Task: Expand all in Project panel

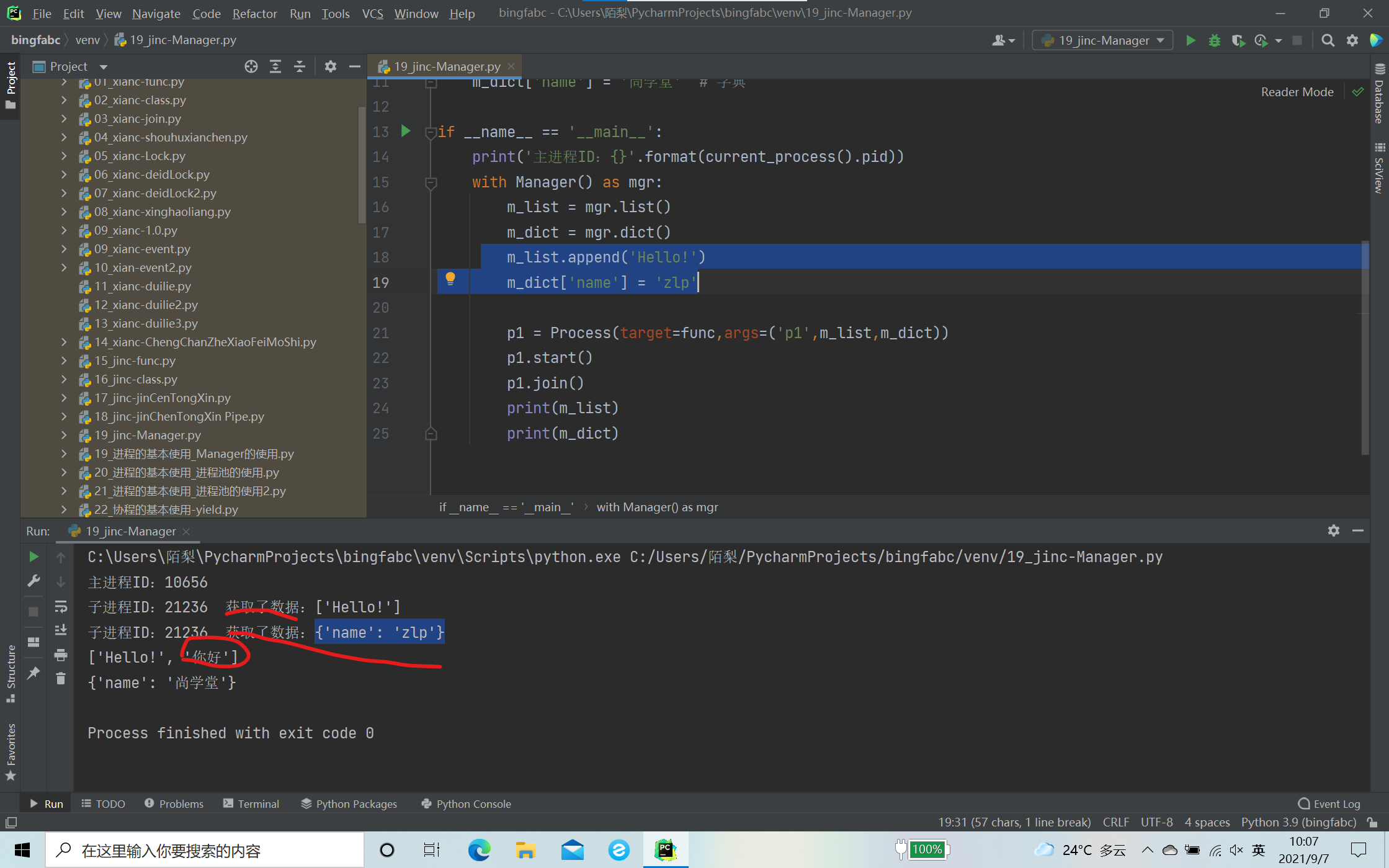Action: (x=275, y=66)
